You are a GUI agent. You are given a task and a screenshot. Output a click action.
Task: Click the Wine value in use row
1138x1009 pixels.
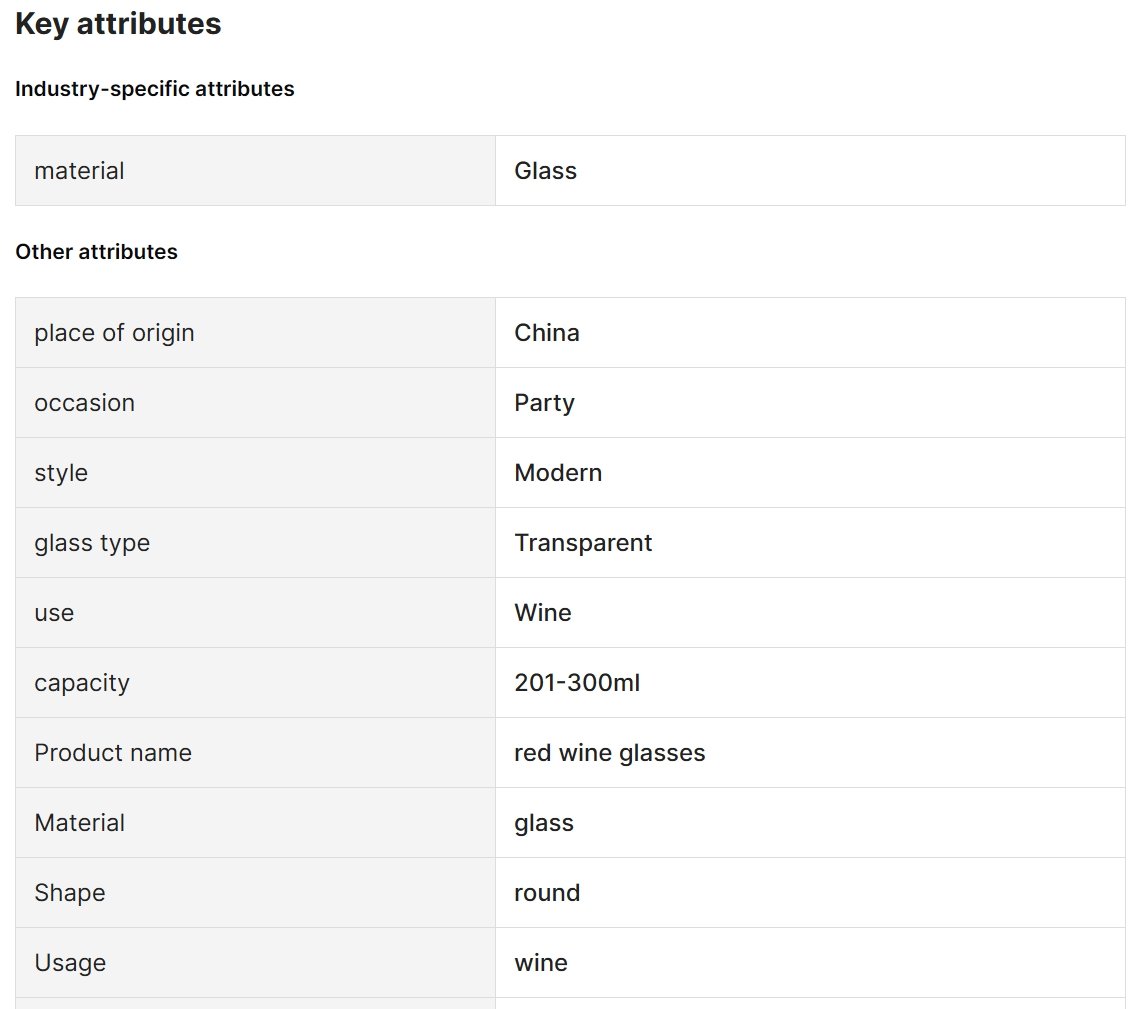point(543,613)
